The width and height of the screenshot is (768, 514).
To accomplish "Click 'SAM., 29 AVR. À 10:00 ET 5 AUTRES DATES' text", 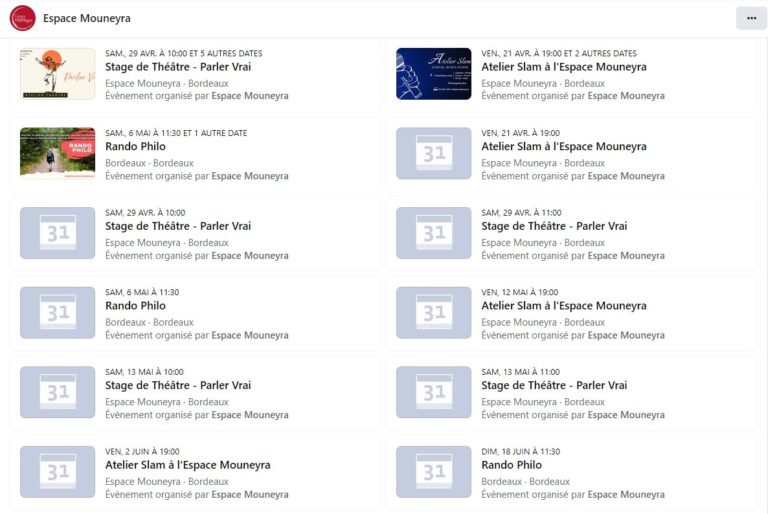I will click(184, 53).
